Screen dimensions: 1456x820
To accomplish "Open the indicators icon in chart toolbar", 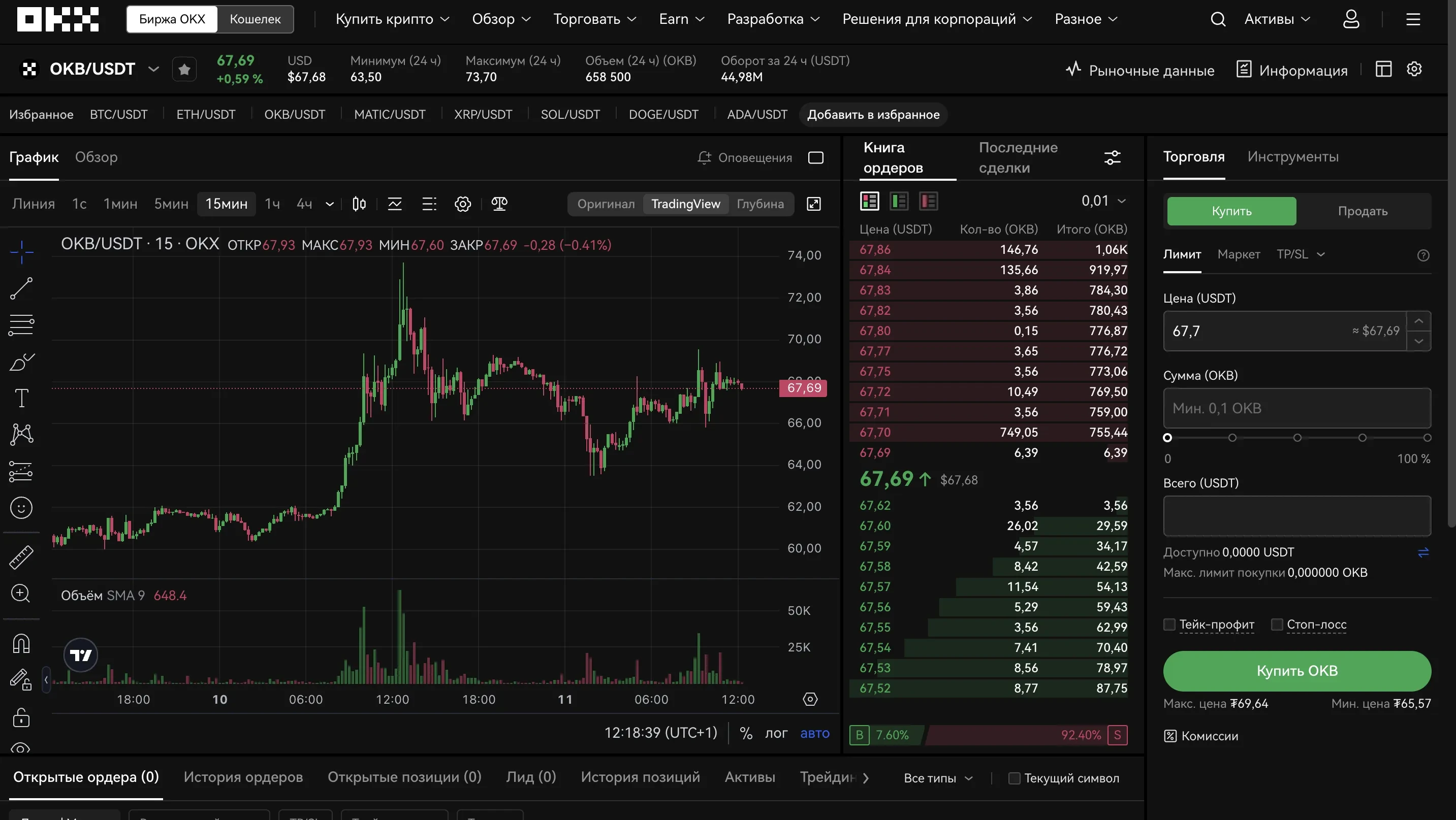I will click(395, 204).
